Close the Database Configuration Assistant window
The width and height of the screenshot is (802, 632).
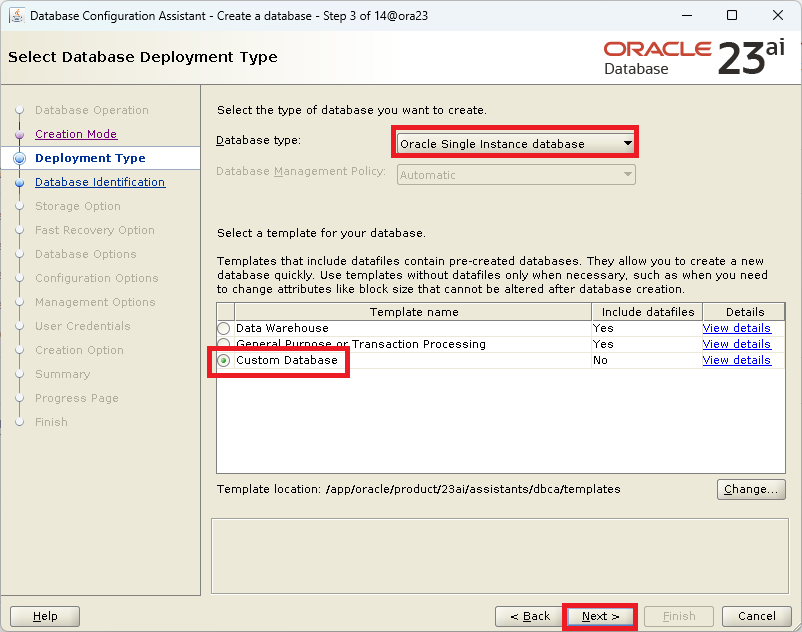(x=777, y=15)
